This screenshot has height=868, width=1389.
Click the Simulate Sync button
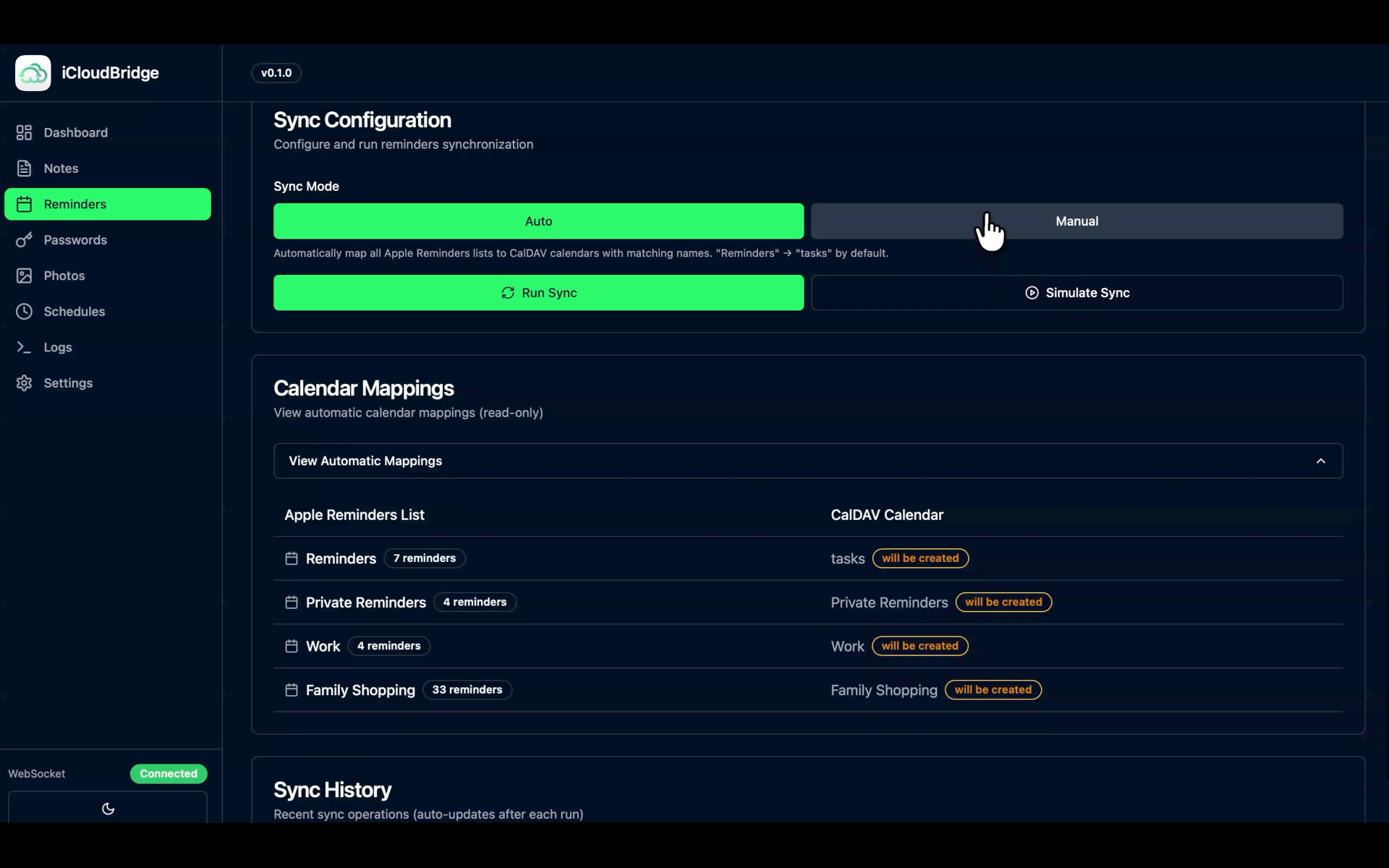click(1076, 293)
